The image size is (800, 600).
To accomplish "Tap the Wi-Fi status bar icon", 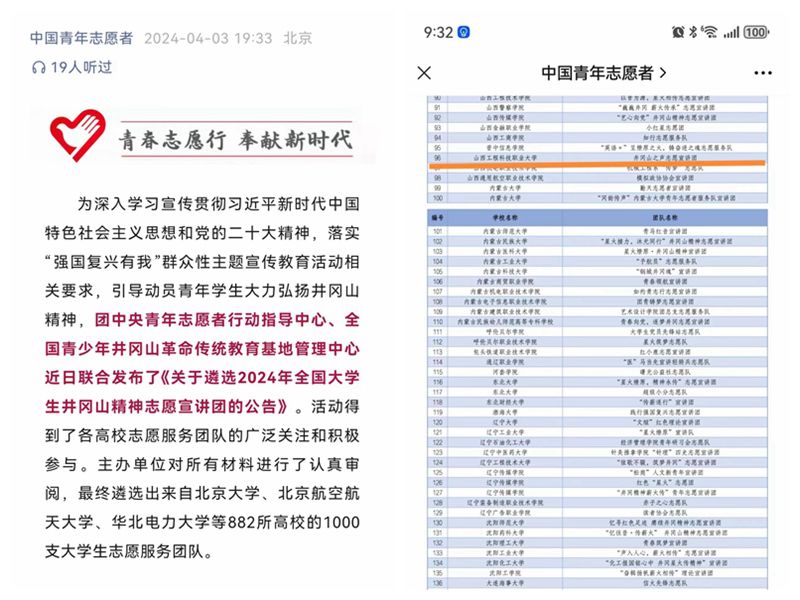I will (x=710, y=32).
